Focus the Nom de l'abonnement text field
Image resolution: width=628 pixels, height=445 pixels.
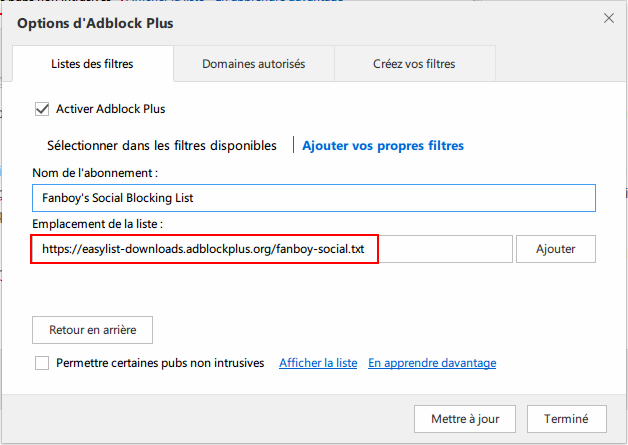pyautogui.click(x=314, y=198)
